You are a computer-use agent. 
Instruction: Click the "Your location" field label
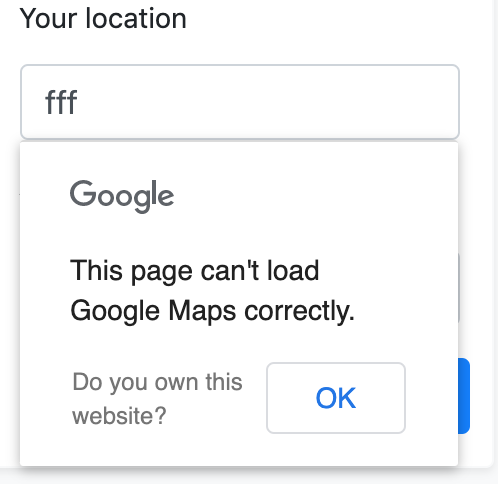(103, 18)
